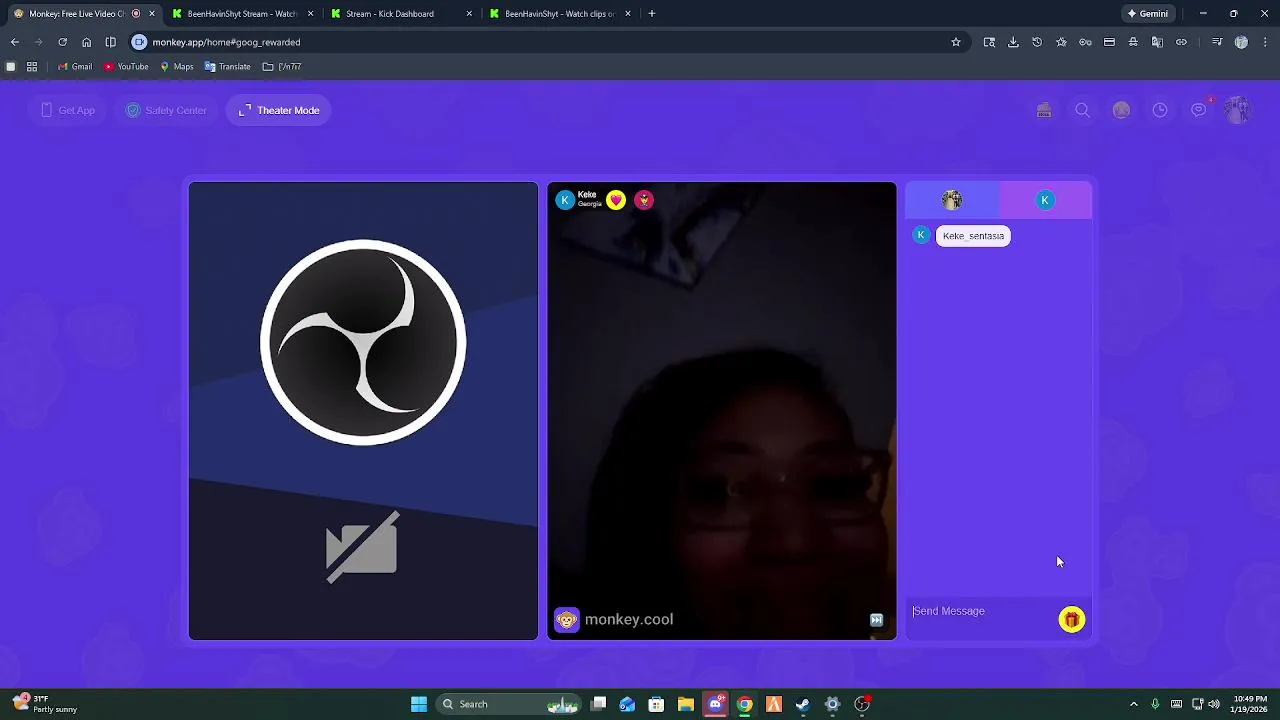Close the Kick Dashboard tab
This screenshot has width=1280, height=720.
coord(469,14)
